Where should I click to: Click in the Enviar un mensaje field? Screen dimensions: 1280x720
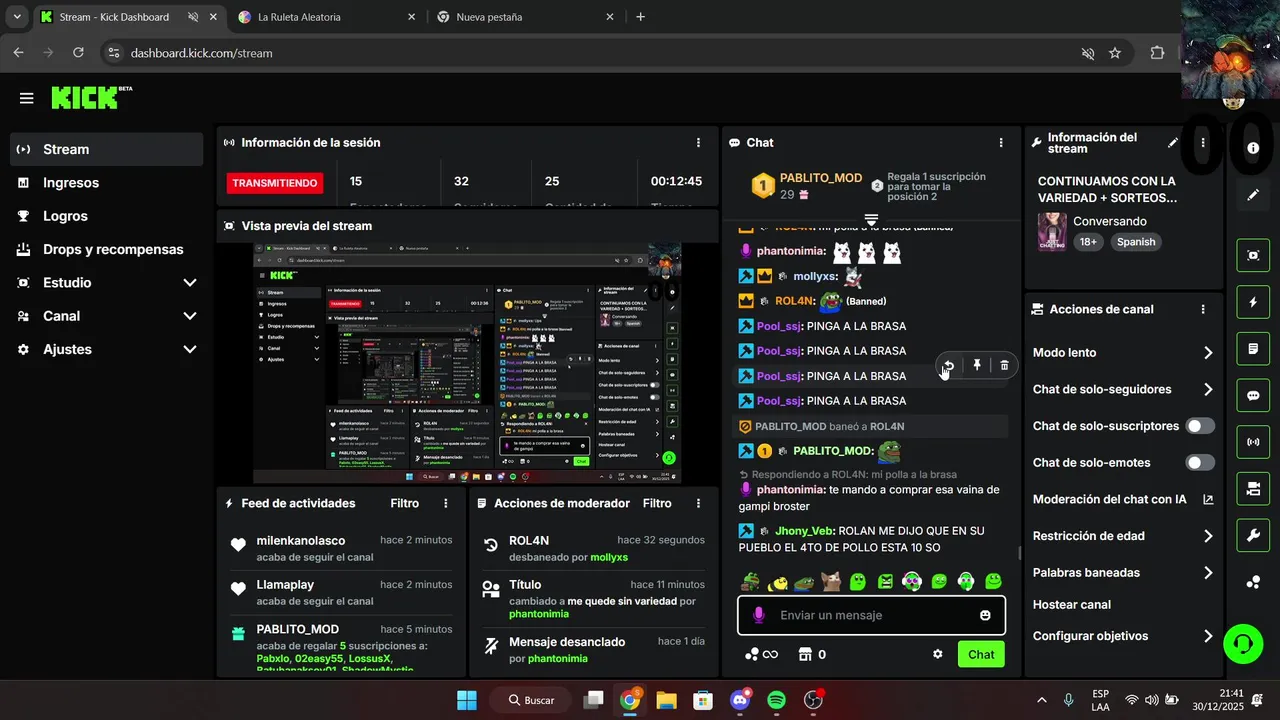click(870, 615)
